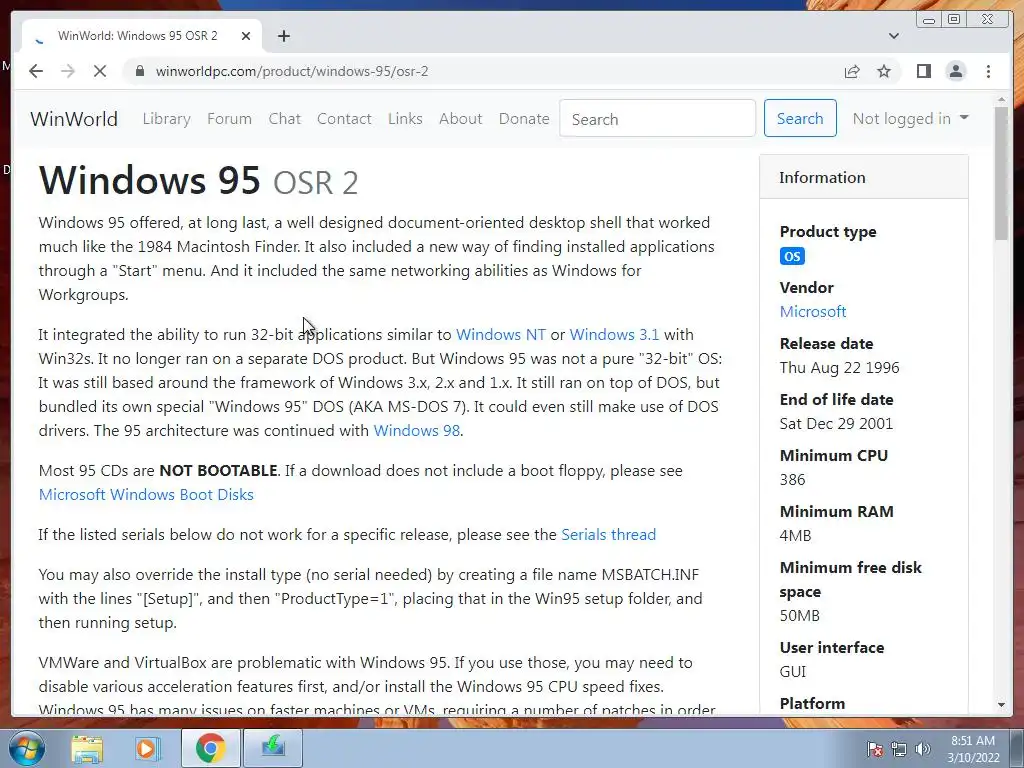Click the Minimum CPU value 386
1024x768 pixels.
pyautogui.click(x=792, y=479)
